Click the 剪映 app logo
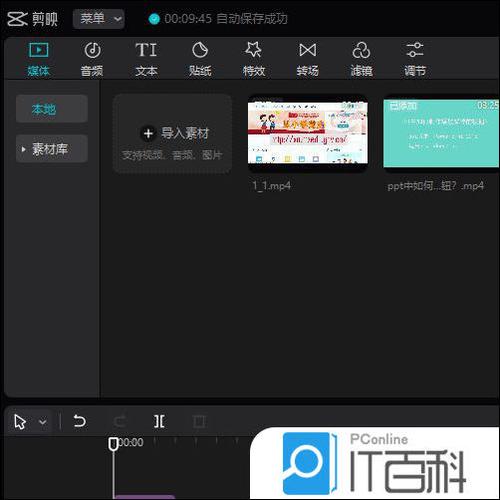 33,19
